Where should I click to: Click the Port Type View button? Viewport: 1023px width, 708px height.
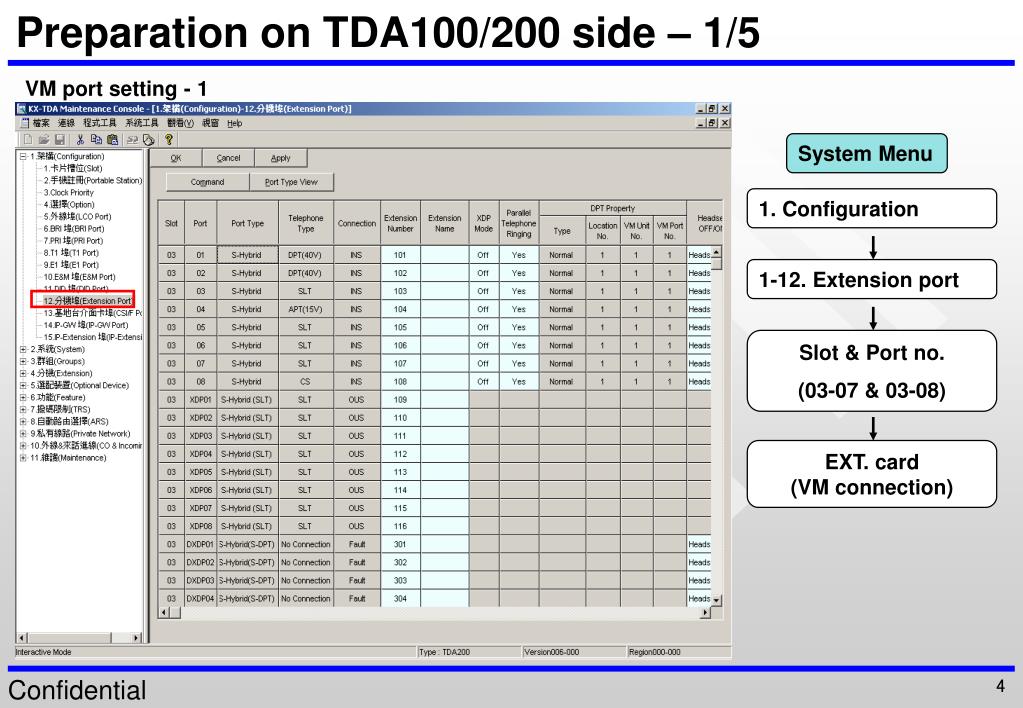(291, 182)
